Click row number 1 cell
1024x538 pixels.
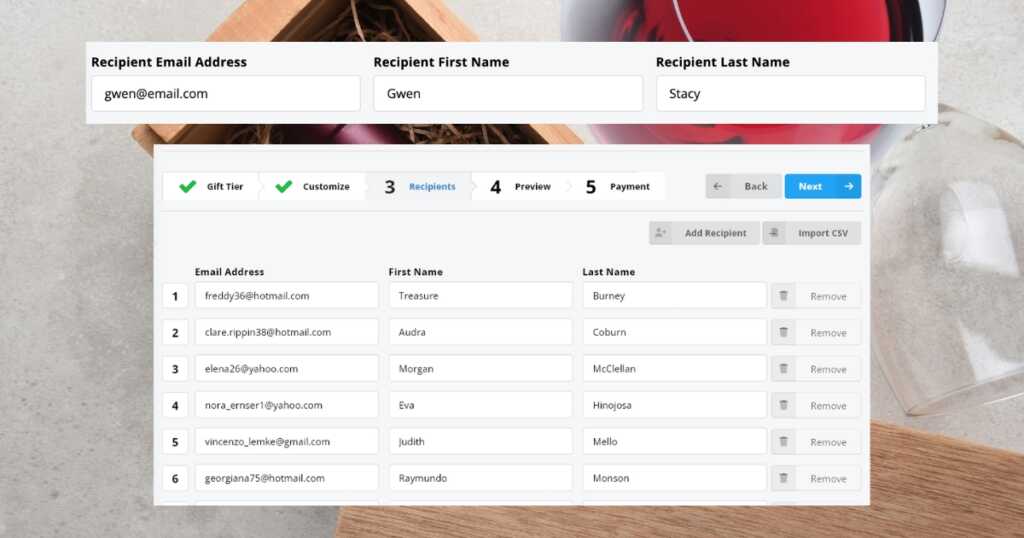[x=175, y=296]
